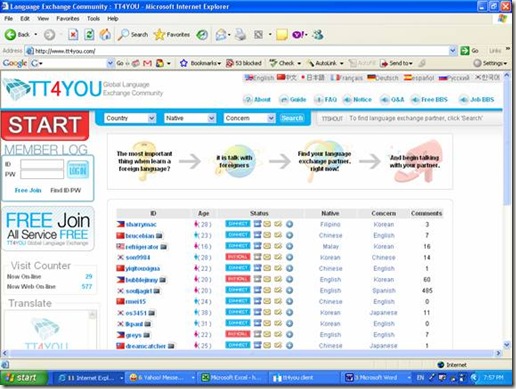This screenshot has height=389, width=516.
Task: Click the round info icon for os3451
Action: point(289,313)
